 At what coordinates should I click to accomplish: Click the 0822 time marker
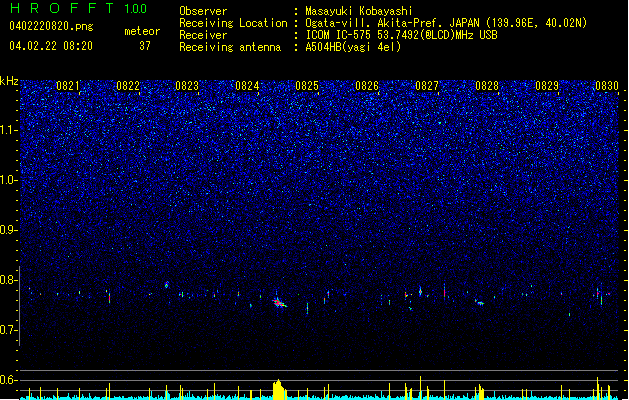point(128,86)
